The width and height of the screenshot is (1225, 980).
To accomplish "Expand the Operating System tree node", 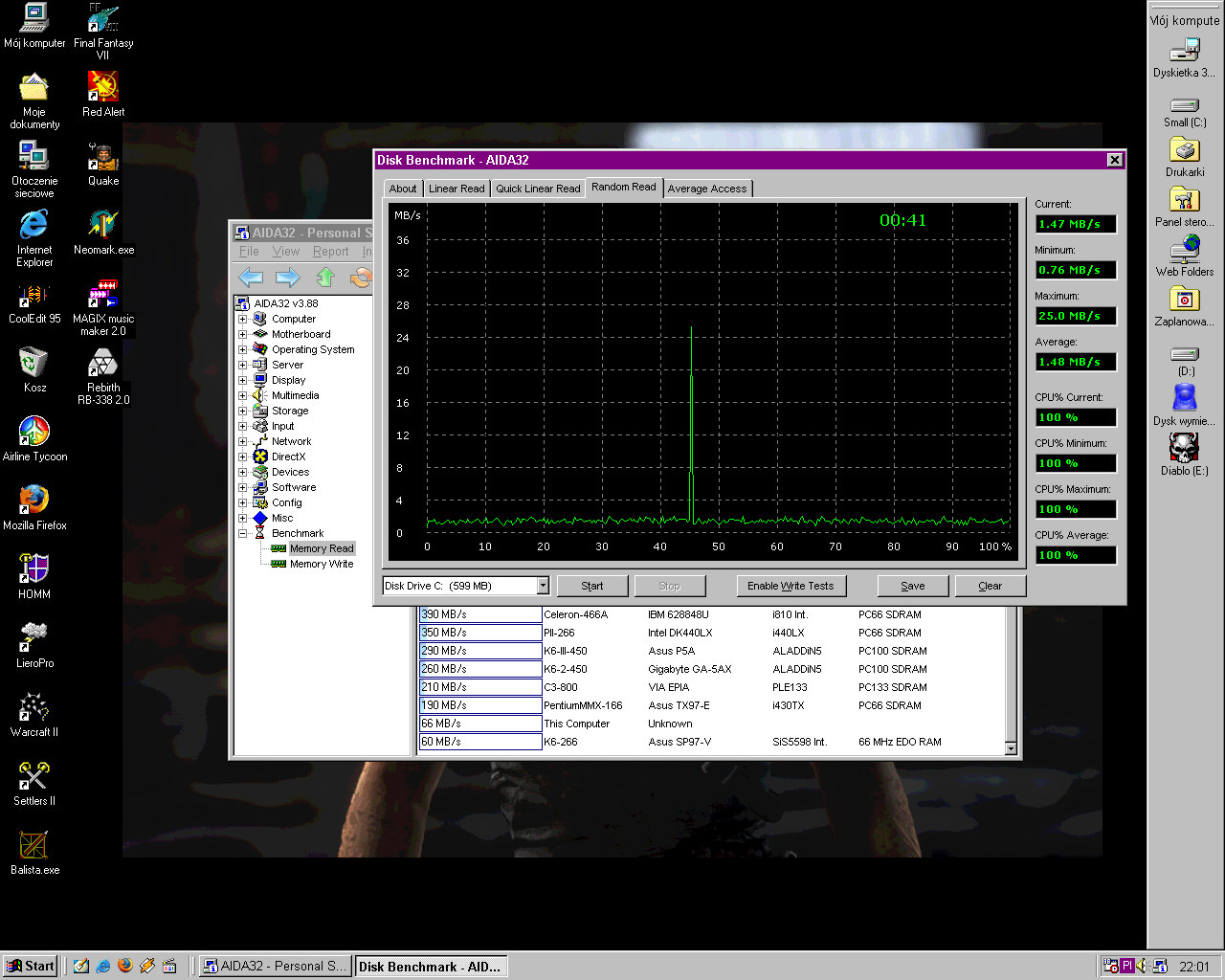I will [x=243, y=349].
